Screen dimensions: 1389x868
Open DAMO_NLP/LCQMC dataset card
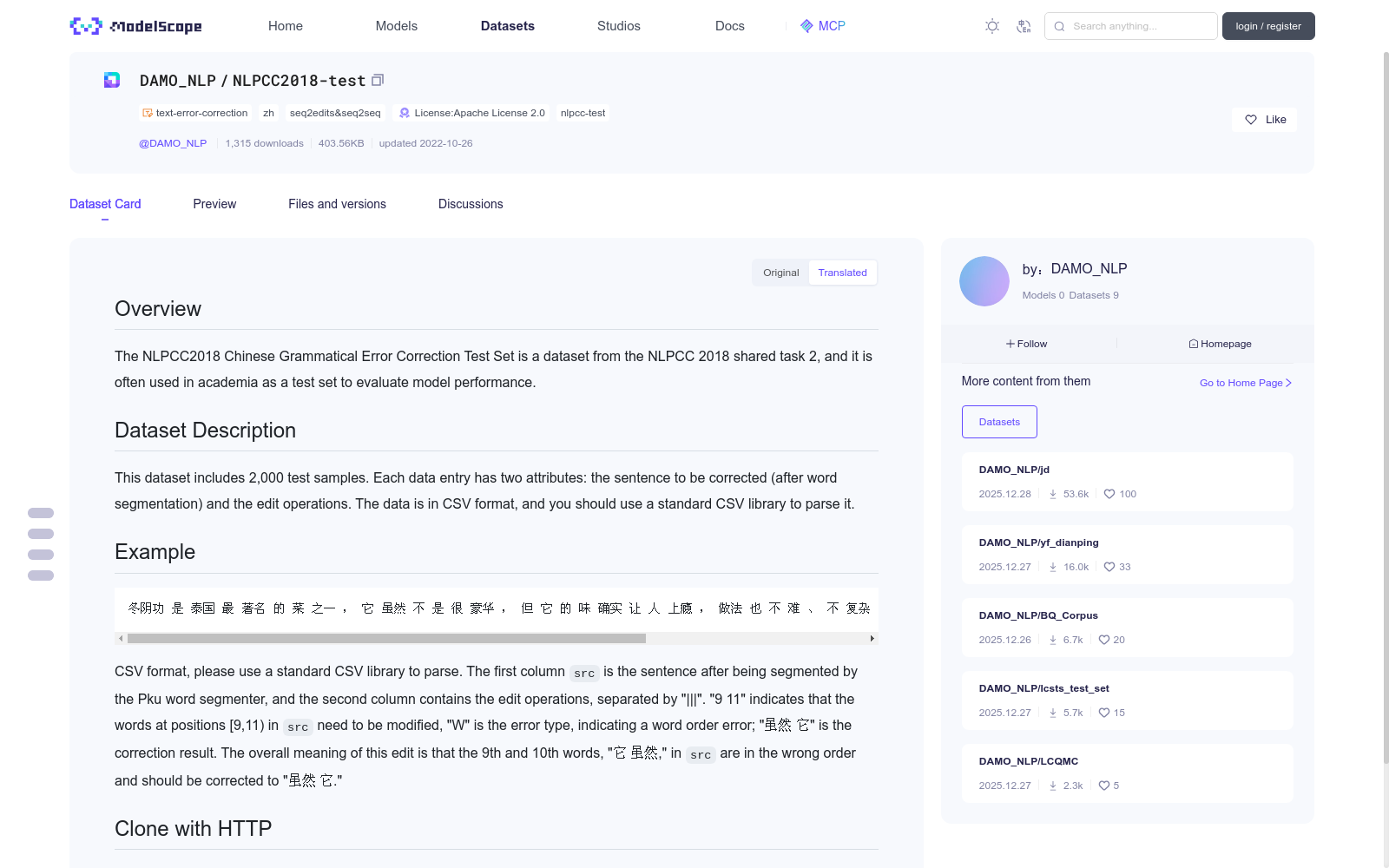[1128, 773]
